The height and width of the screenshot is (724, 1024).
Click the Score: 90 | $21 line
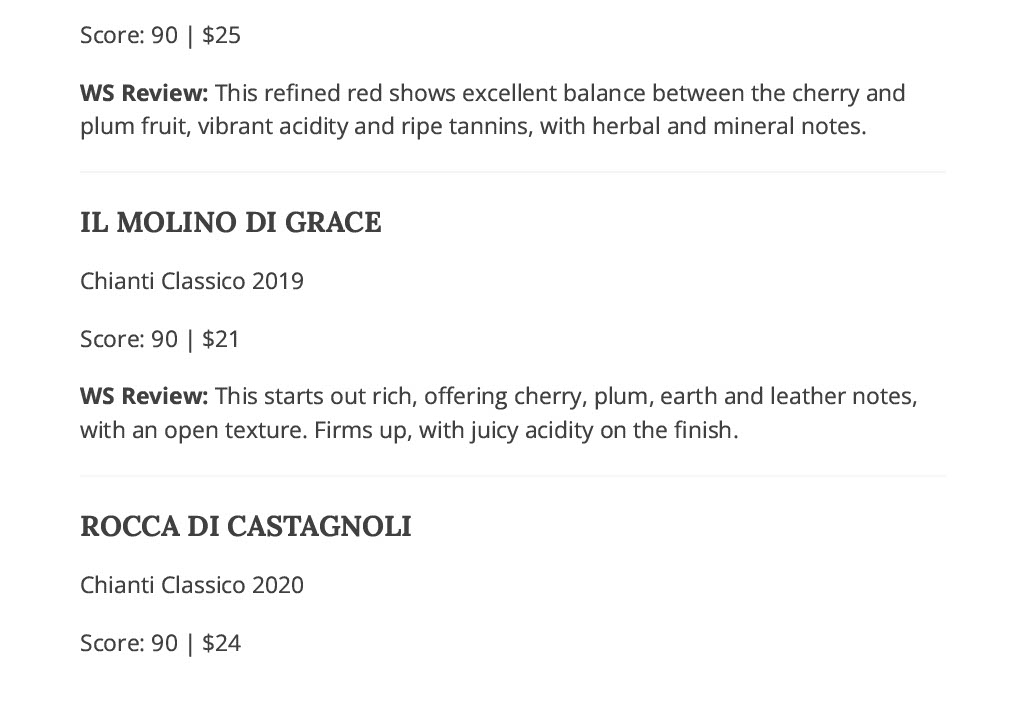[160, 339]
